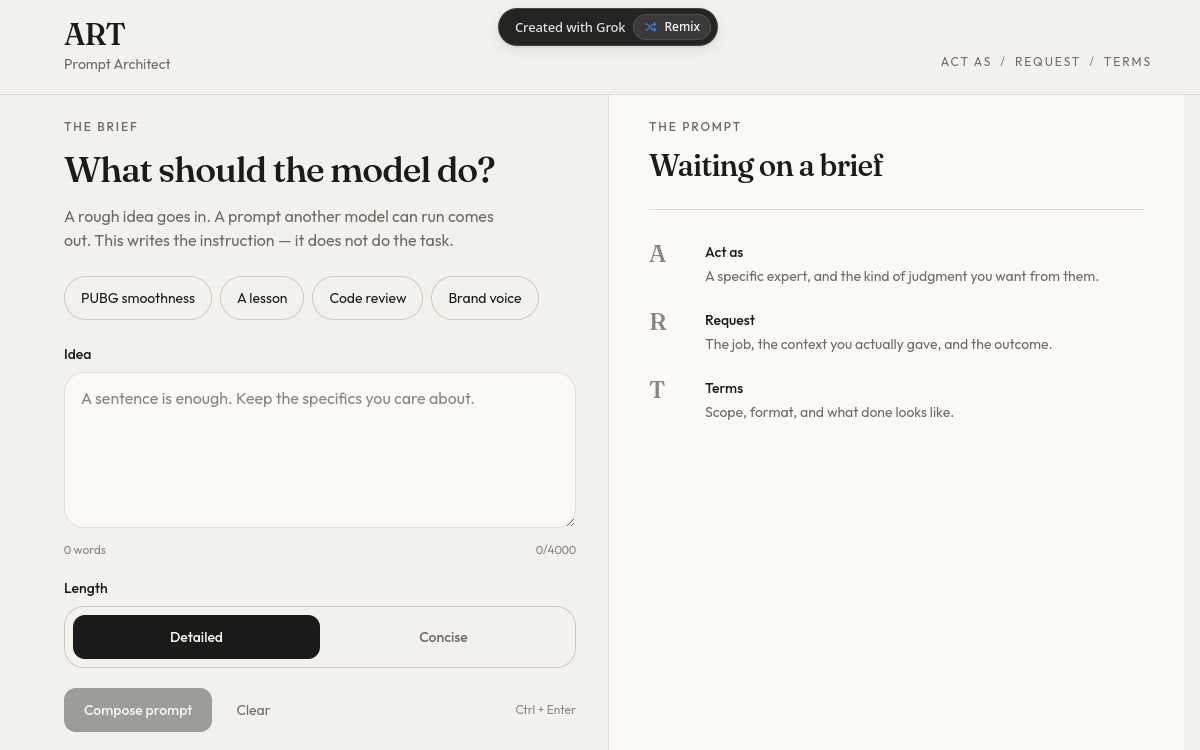Click the 0/4000 character counter
Screen dimensions: 1200x750
click(556, 550)
